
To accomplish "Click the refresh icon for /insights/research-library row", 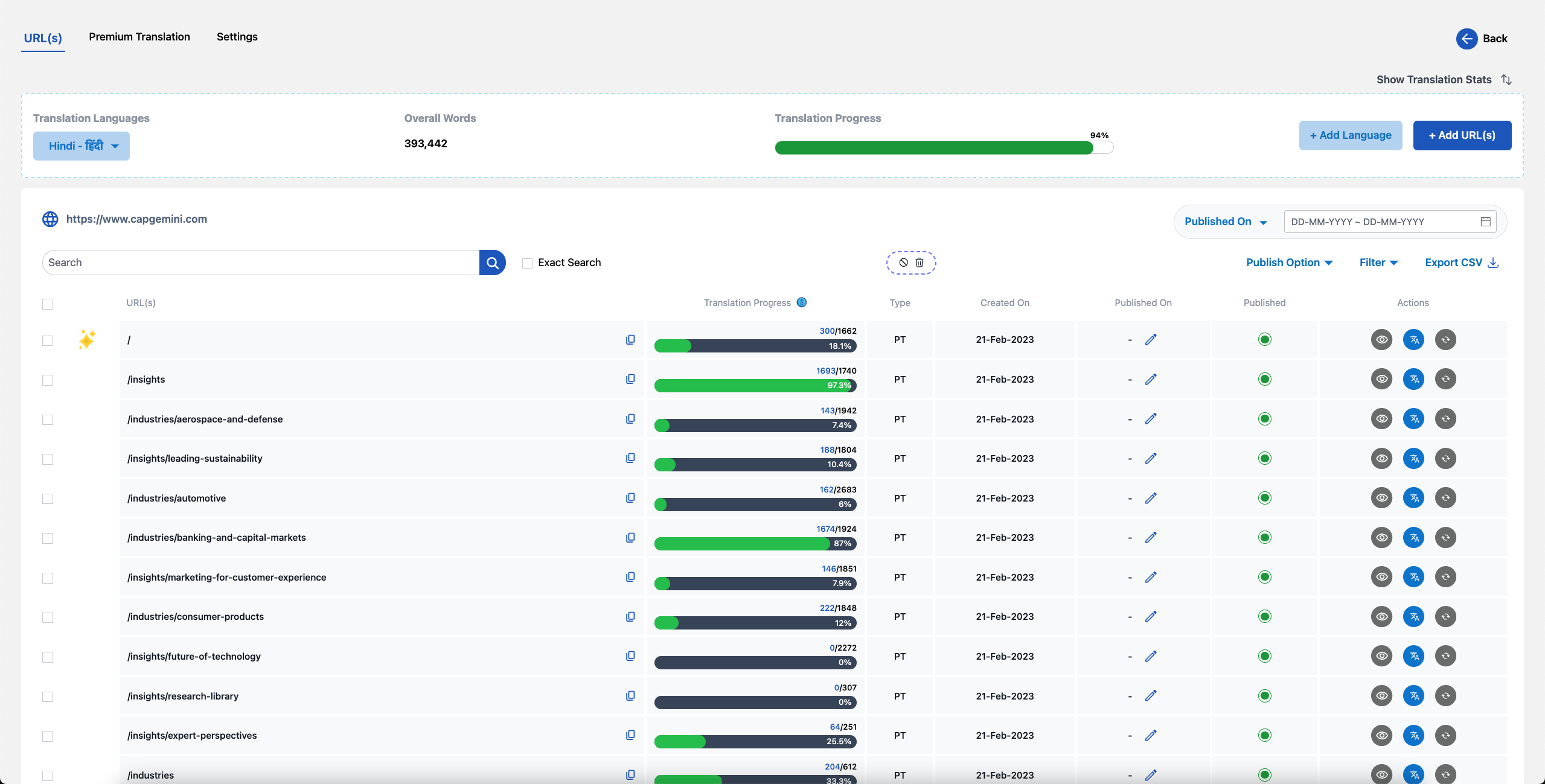I will [1445, 696].
